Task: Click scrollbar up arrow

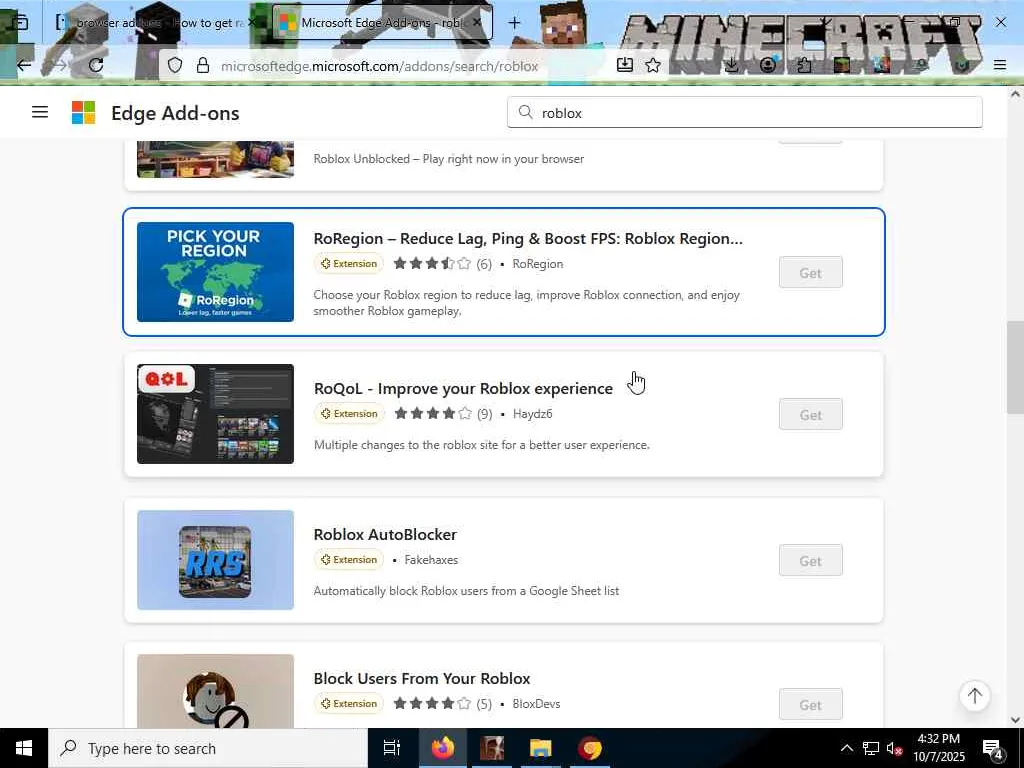Action: pyautogui.click(x=1015, y=94)
